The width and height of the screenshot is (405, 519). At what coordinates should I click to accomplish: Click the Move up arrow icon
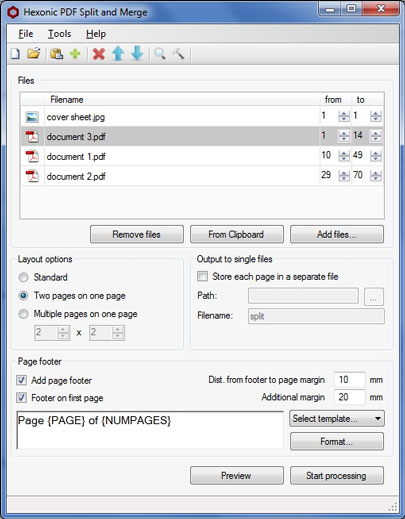coord(118,54)
